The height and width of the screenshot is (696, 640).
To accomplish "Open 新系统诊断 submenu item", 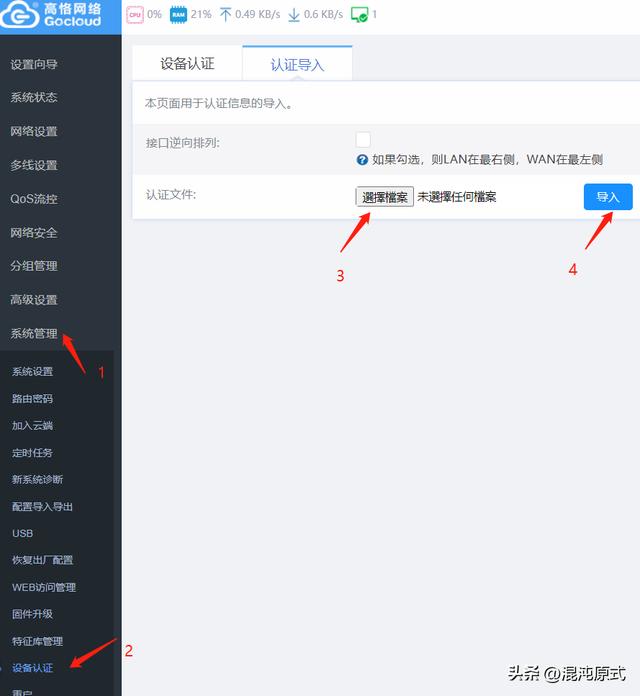I will click(37, 479).
